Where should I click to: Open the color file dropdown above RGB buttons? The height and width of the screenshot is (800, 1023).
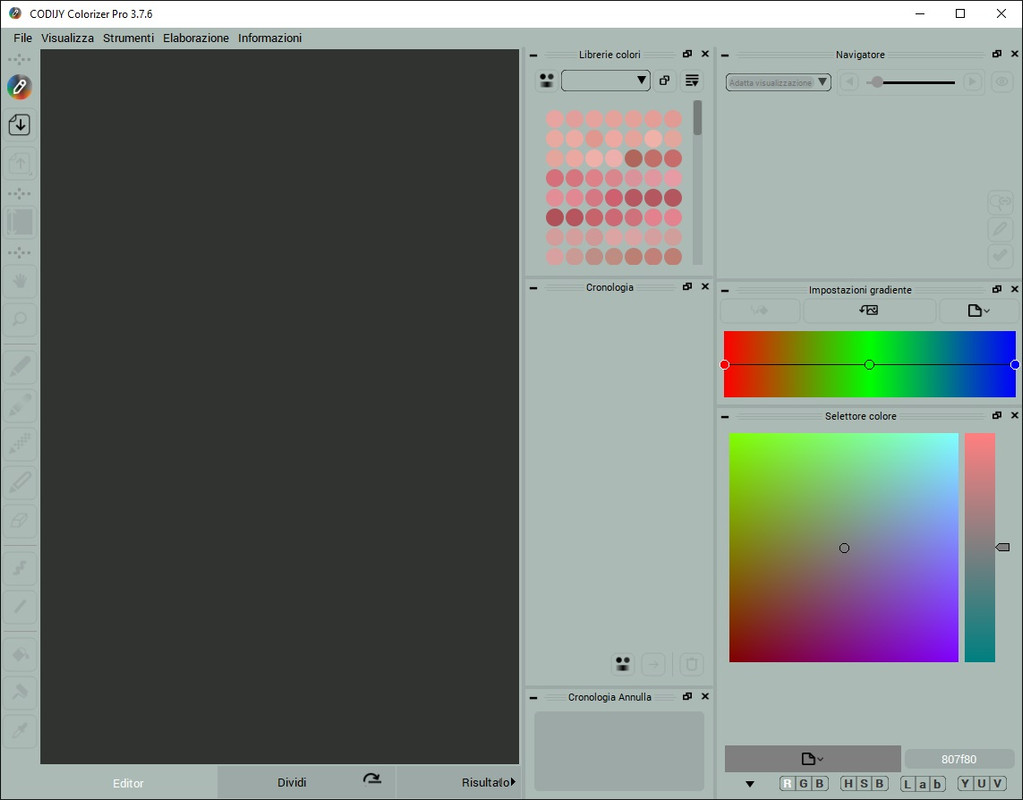point(812,759)
